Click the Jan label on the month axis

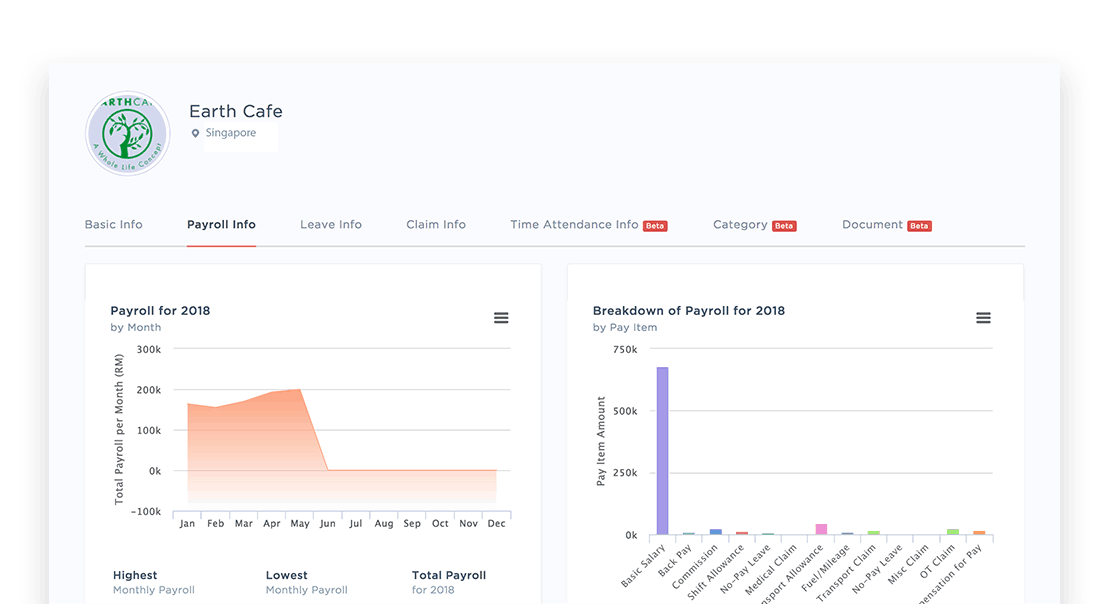click(x=187, y=523)
